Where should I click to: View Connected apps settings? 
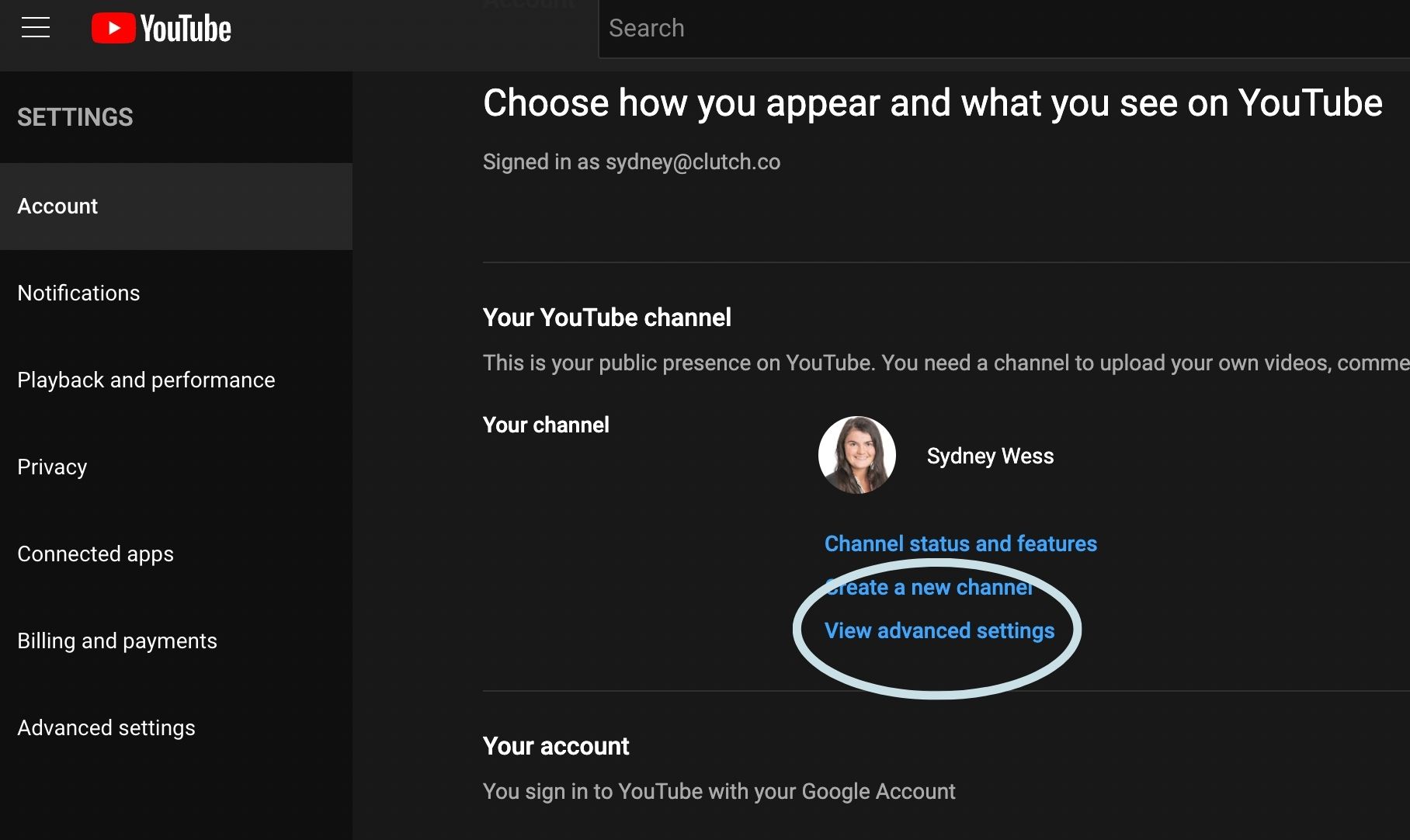96,554
